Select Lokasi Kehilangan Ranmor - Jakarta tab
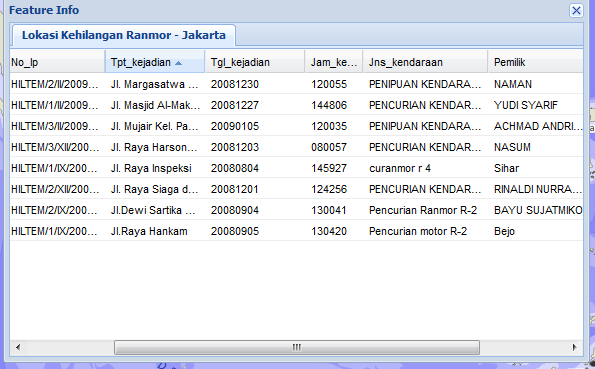Image resolution: width=595 pixels, height=369 pixels. (124, 35)
